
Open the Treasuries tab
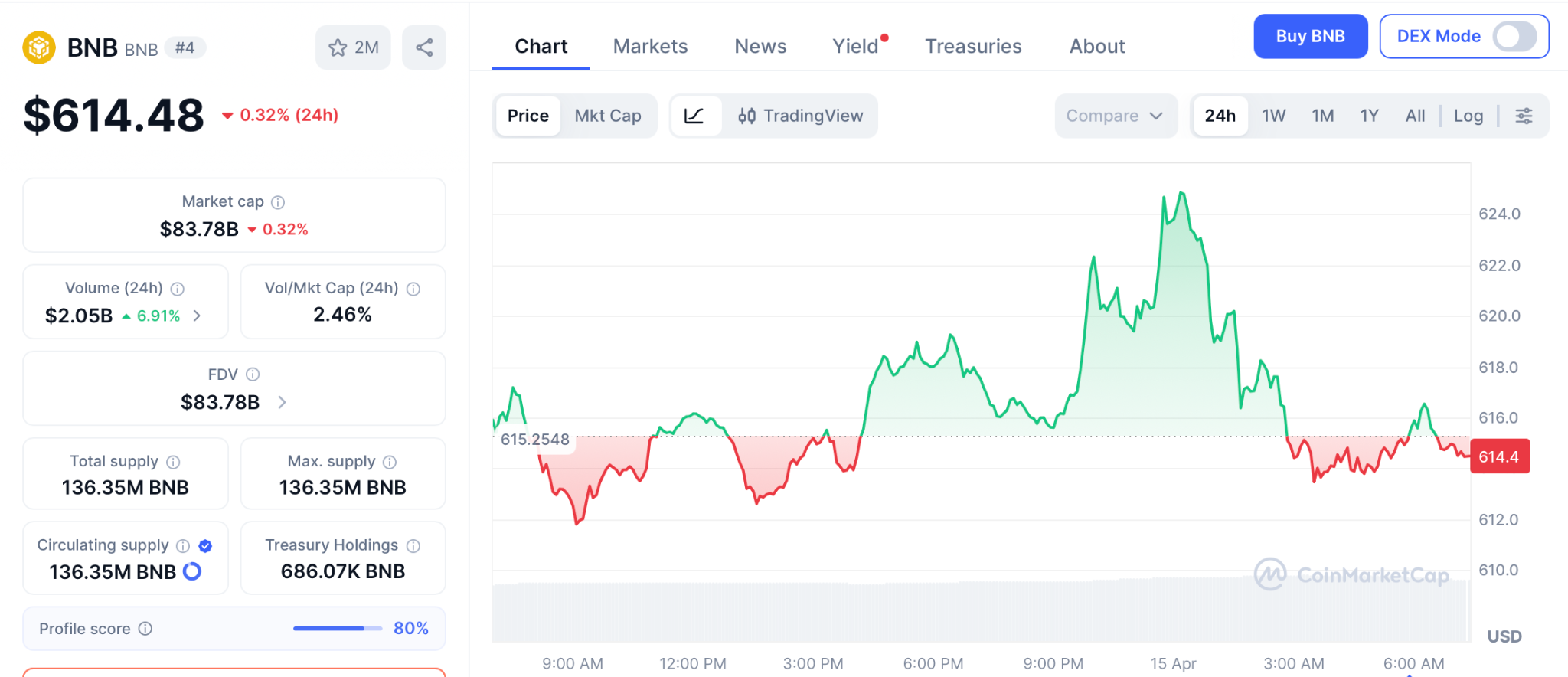[973, 47]
